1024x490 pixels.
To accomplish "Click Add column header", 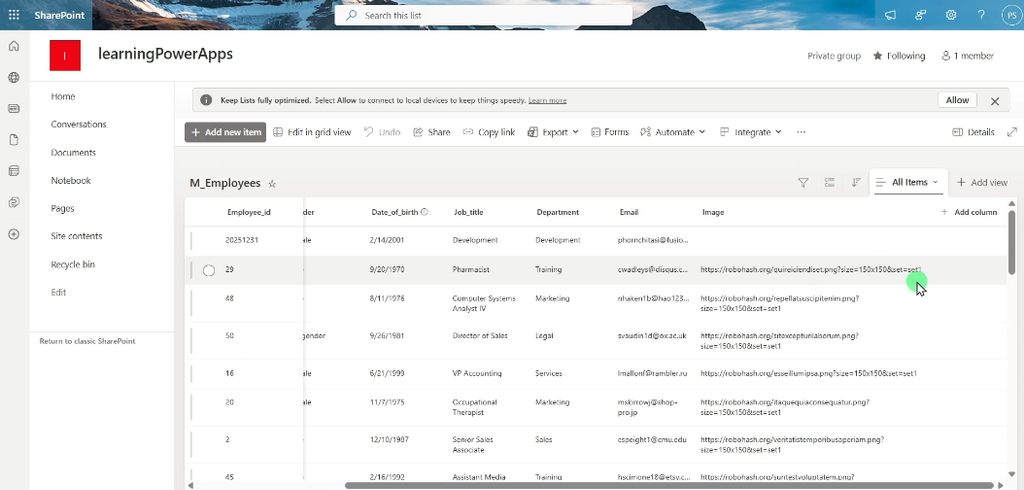I will pos(968,212).
